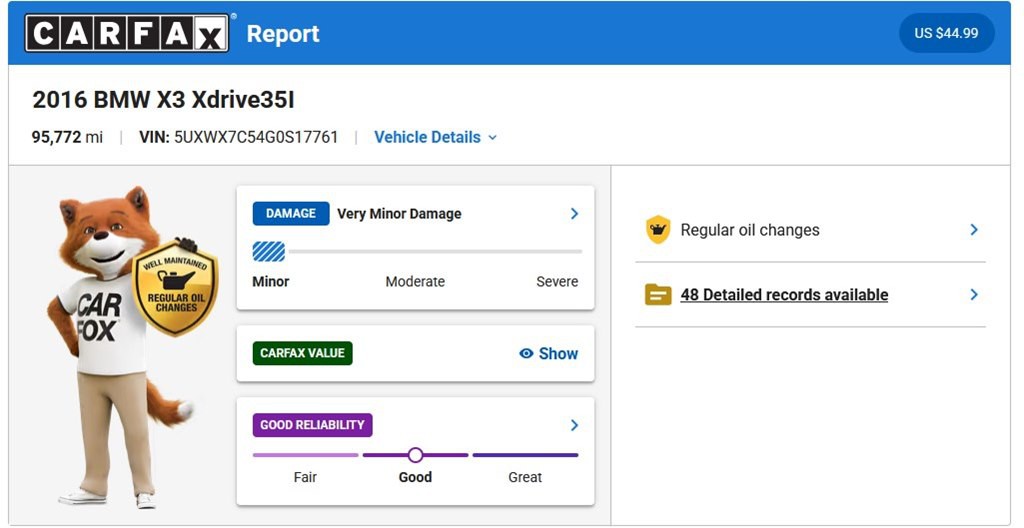Click the folder icon beside detailed records
This screenshot has height=528, width=1024.
click(658, 295)
